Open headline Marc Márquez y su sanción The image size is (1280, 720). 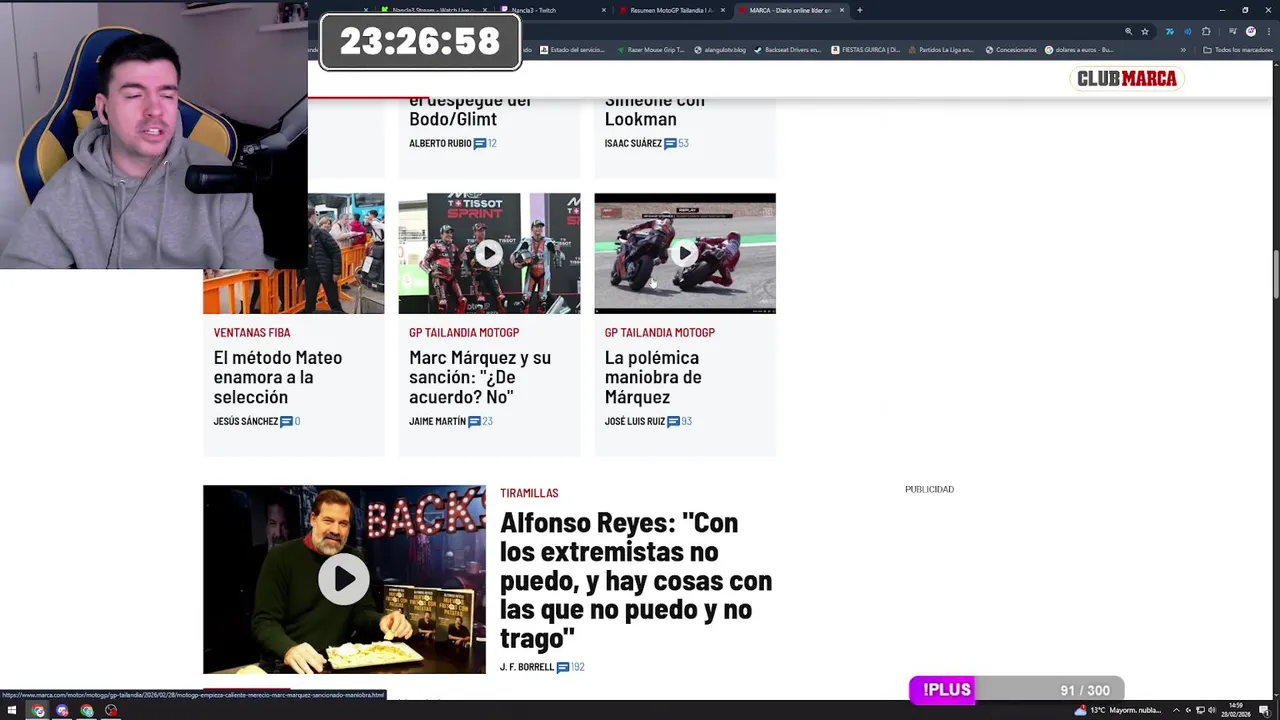pos(480,377)
